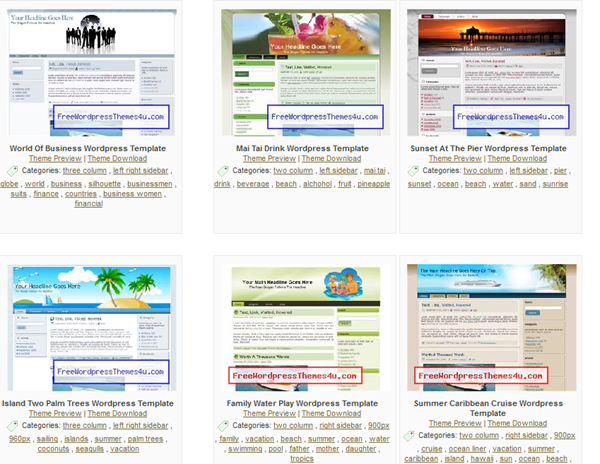Select the 'sand' category tag
This screenshot has width=600, height=464.
pos(528,184)
